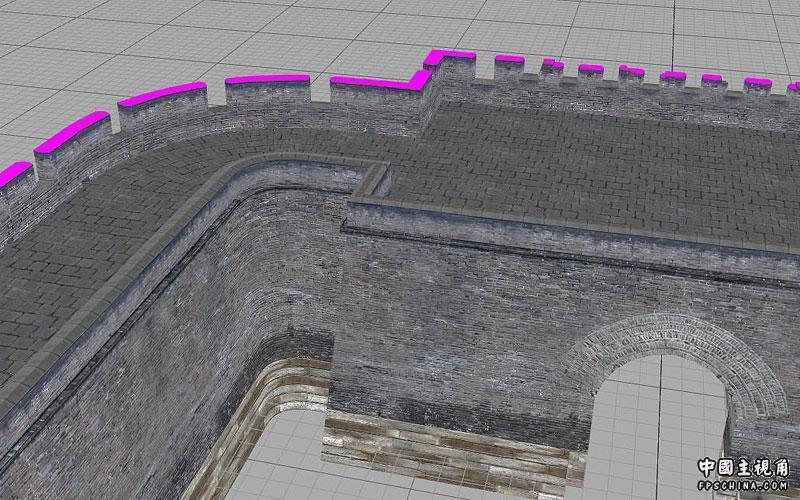Select the square notch where ledge meets gate wall
This screenshot has width=800, height=500.
tap(372, 180)
